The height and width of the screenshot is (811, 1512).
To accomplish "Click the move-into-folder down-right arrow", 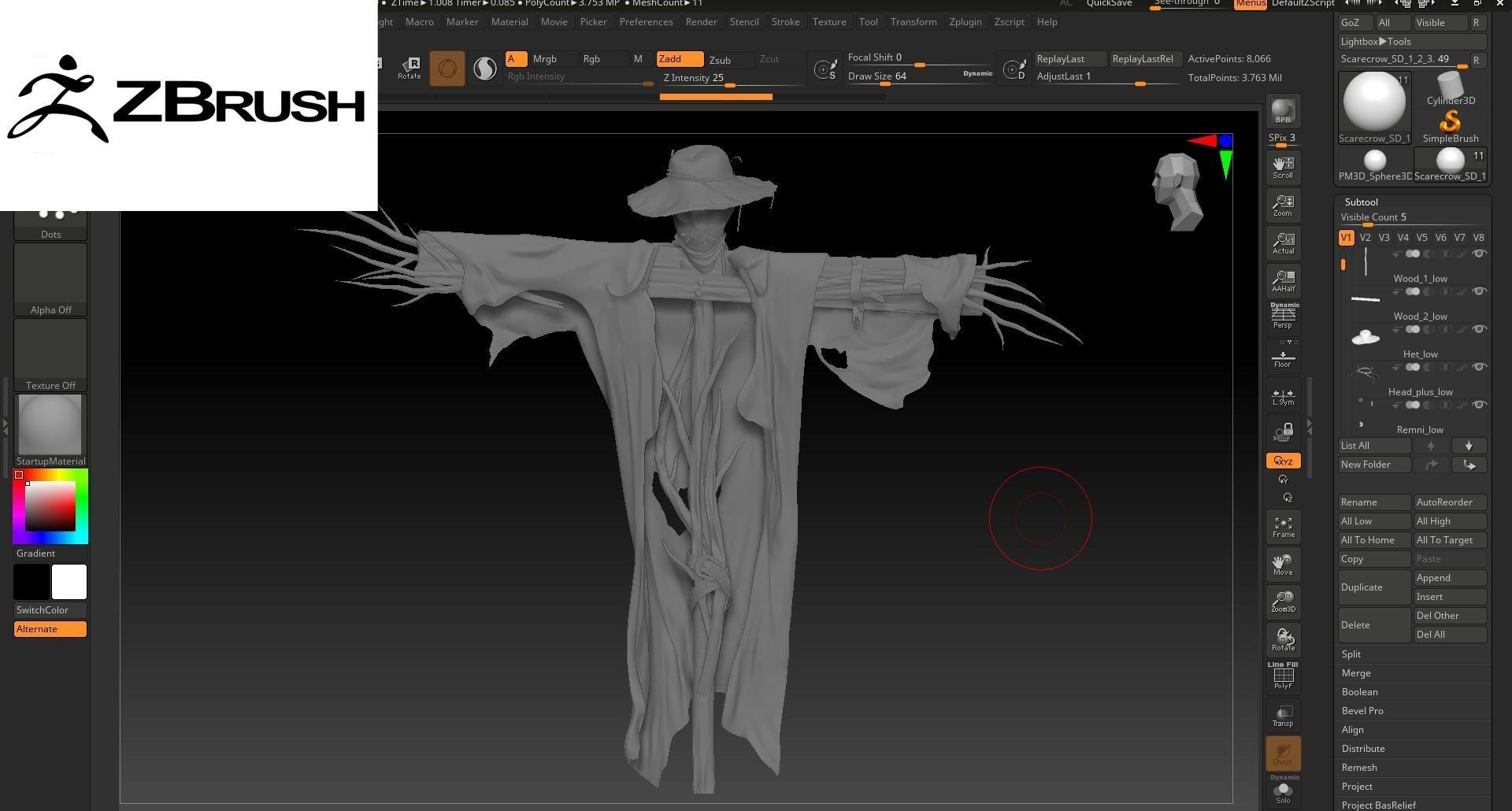I will point(1469,465).
